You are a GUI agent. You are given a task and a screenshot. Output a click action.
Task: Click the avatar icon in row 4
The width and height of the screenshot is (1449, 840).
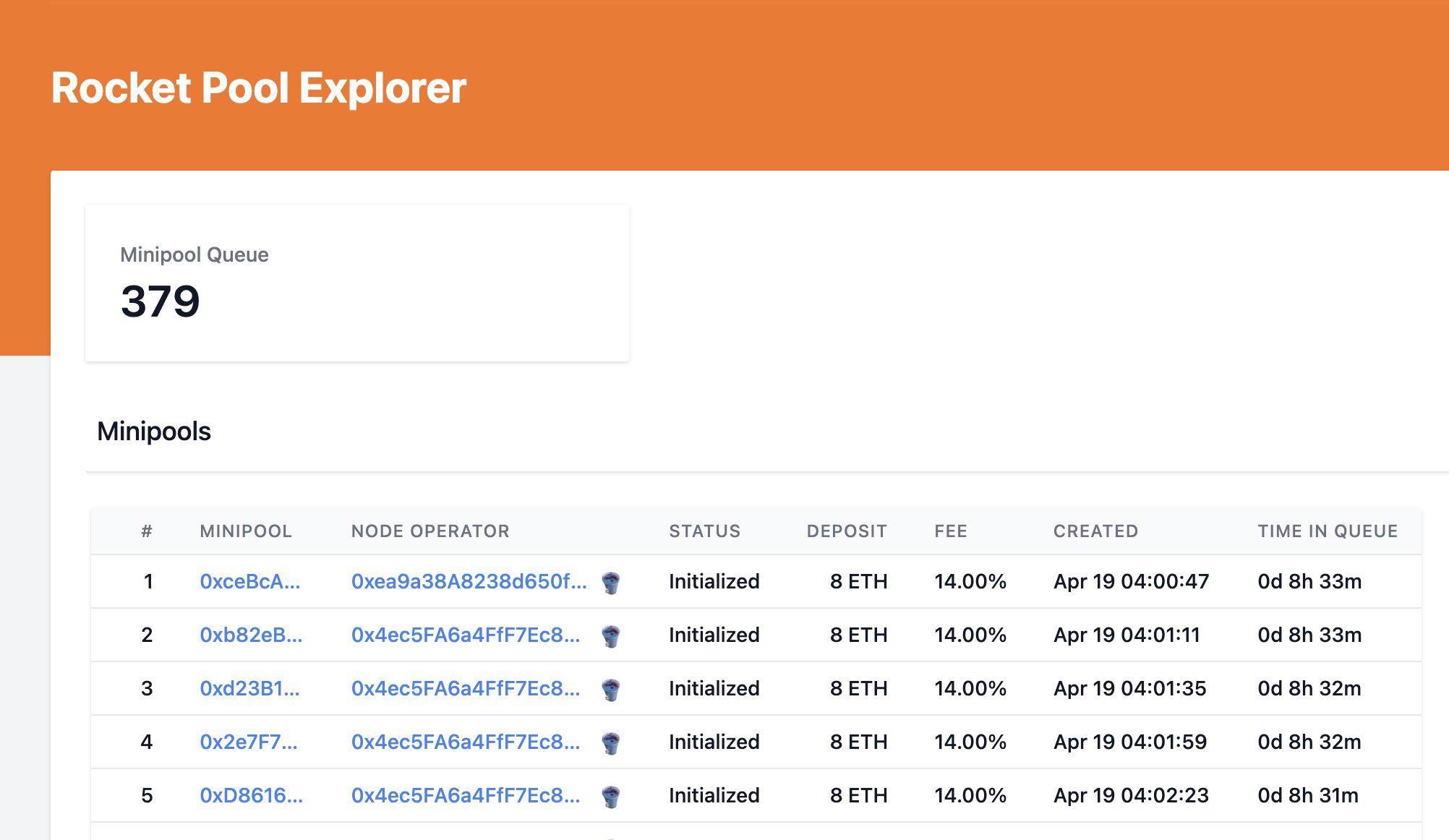[611, 742]
